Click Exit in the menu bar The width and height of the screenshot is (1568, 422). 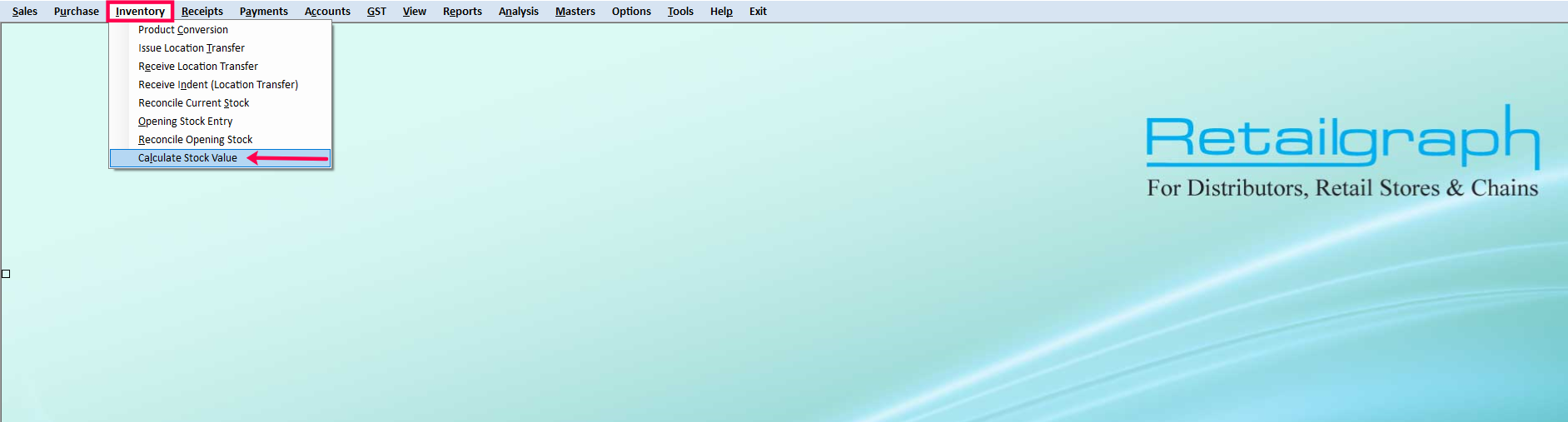pos(758,12)
